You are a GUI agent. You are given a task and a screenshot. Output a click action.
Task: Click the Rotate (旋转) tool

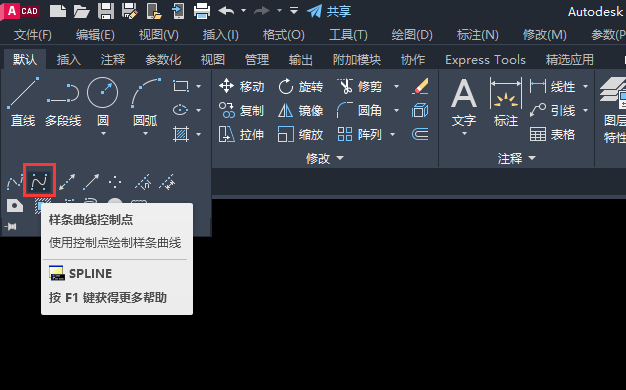click(x=300, y=86)
